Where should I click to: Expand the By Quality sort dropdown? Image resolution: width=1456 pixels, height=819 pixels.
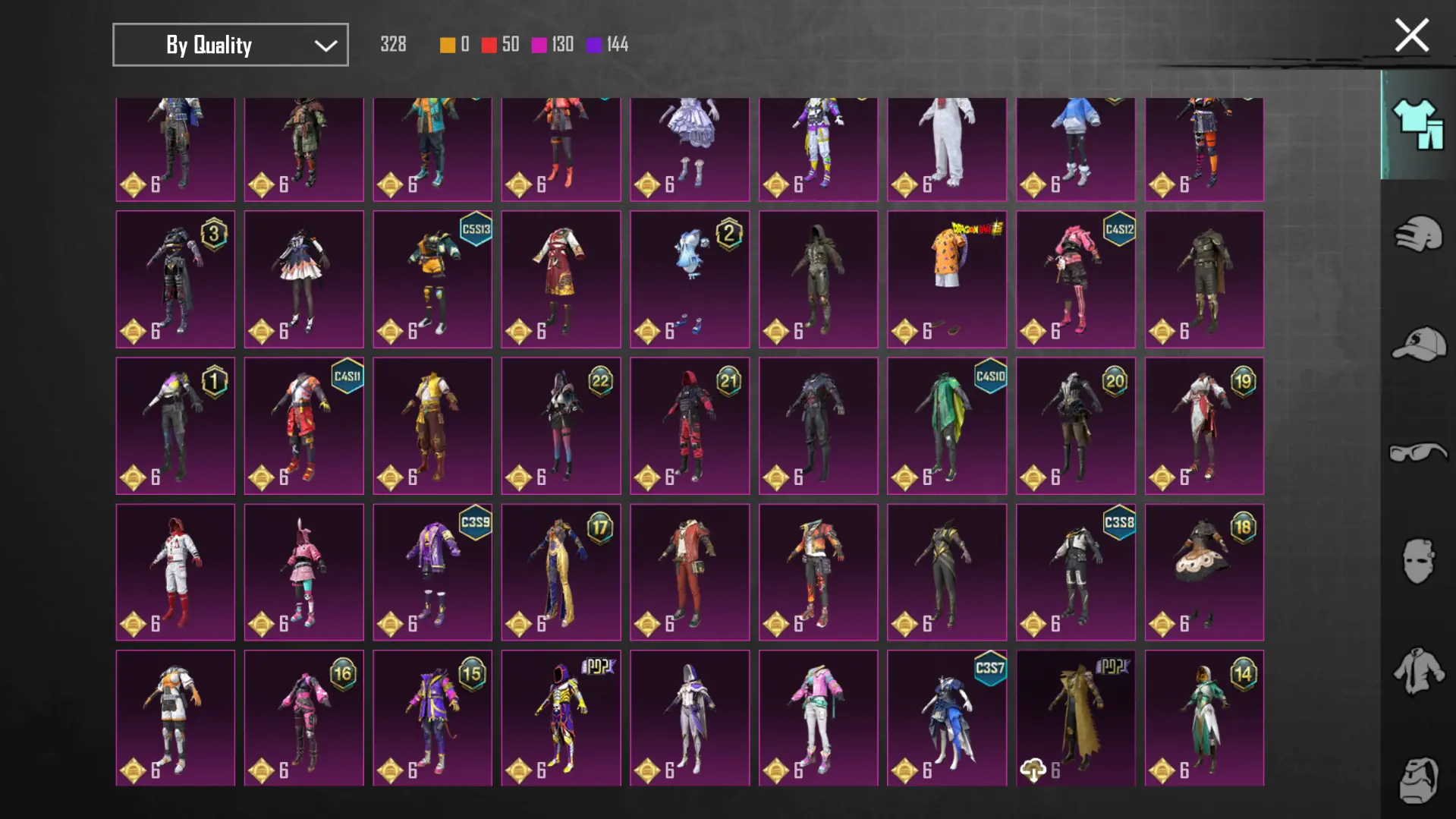click(x=230, y=45)
